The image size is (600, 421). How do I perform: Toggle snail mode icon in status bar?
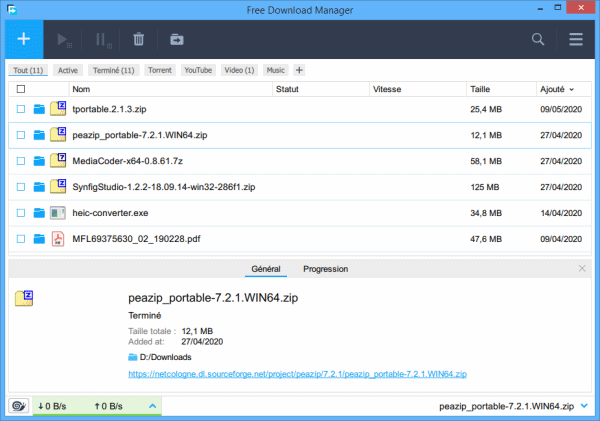[x=19, y=406]
